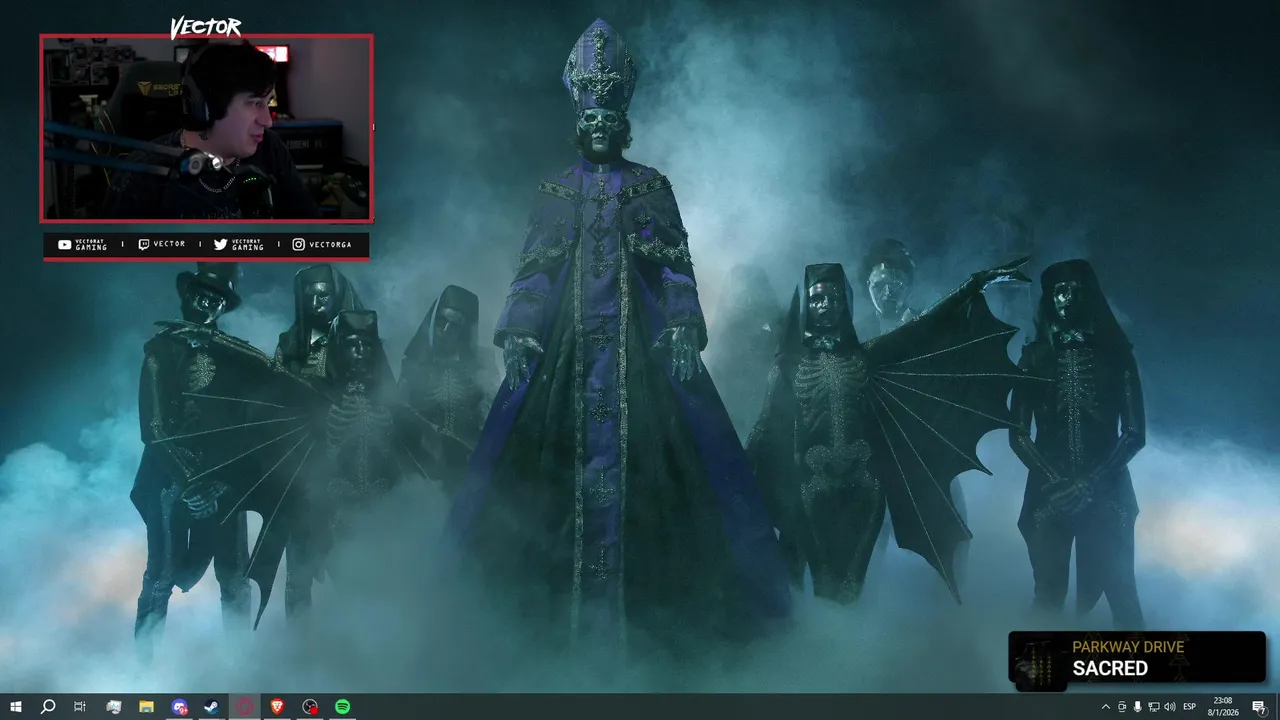Viewport: 1280px width, 720px height.
Task: Click the YouTube VectorAT Gaming label
Action: pos(82,244)
